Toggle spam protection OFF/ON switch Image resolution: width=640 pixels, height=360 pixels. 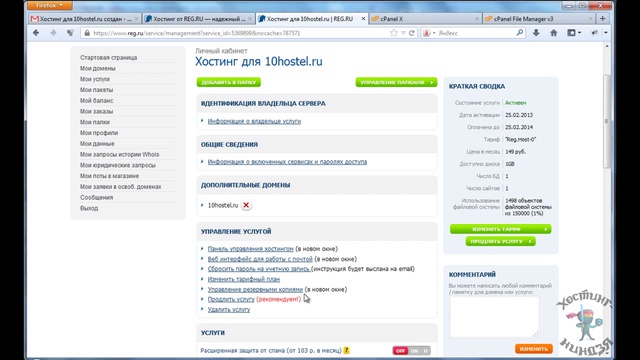411,351
